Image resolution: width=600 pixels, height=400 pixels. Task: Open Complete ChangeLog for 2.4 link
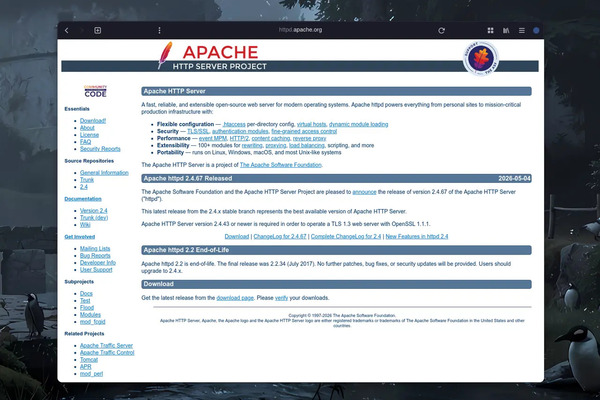point(346,236)
